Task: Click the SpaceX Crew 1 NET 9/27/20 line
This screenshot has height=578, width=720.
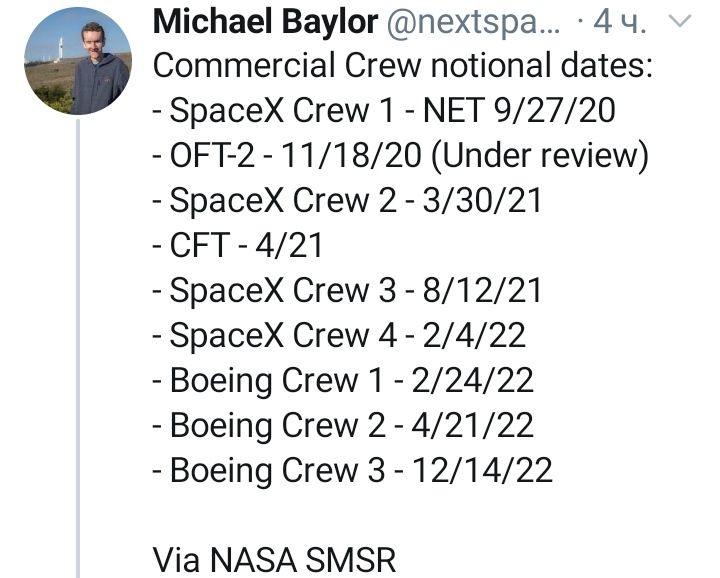Action: [384, 111]
